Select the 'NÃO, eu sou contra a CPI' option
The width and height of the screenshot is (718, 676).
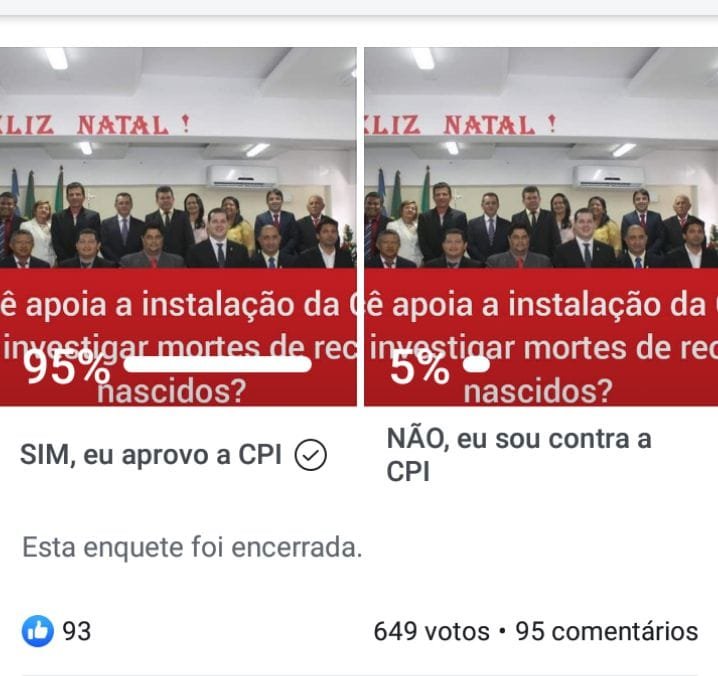click(519, 455)
